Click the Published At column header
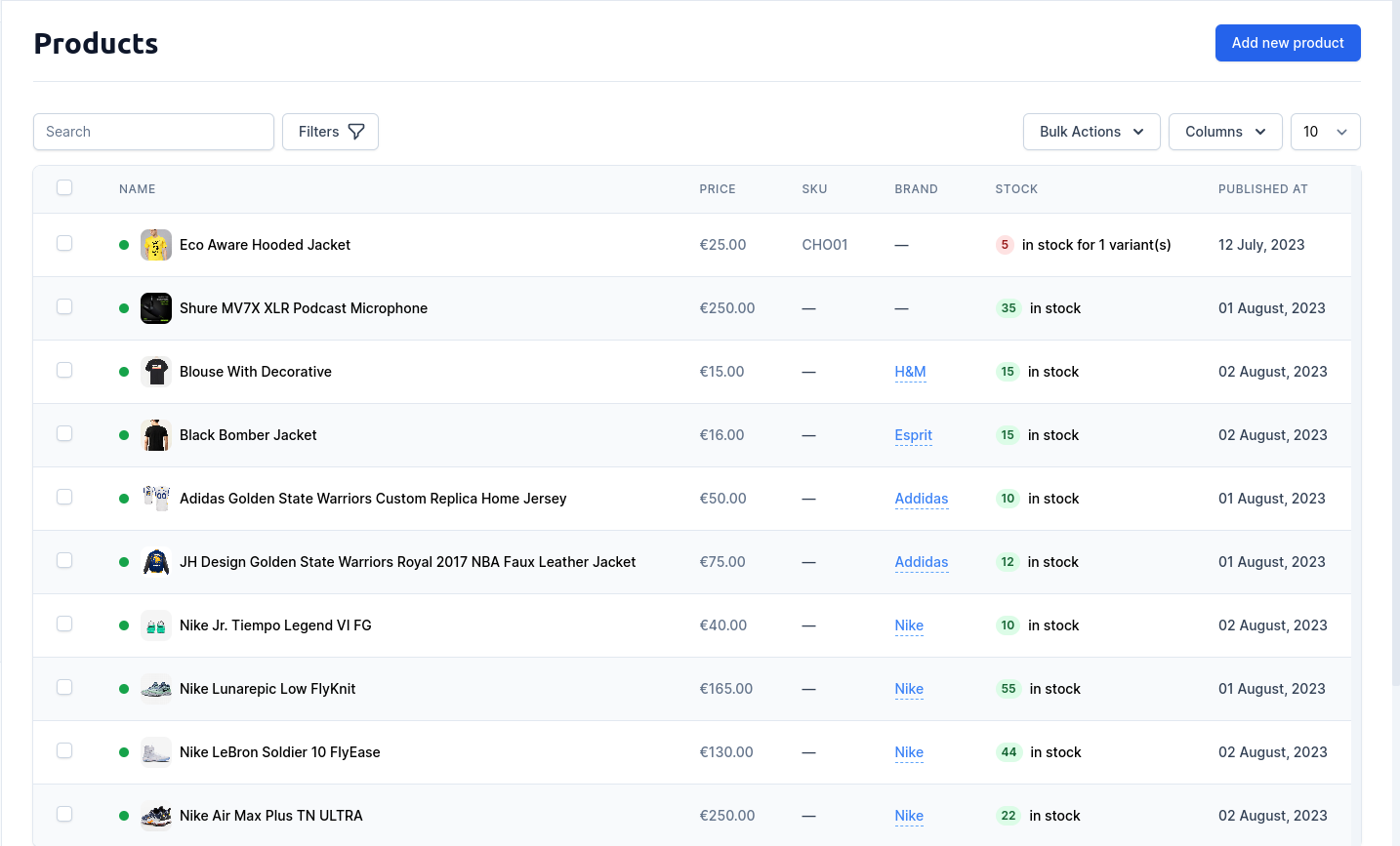This screenshot has width=1400, height=846. tap(1262, 189)
